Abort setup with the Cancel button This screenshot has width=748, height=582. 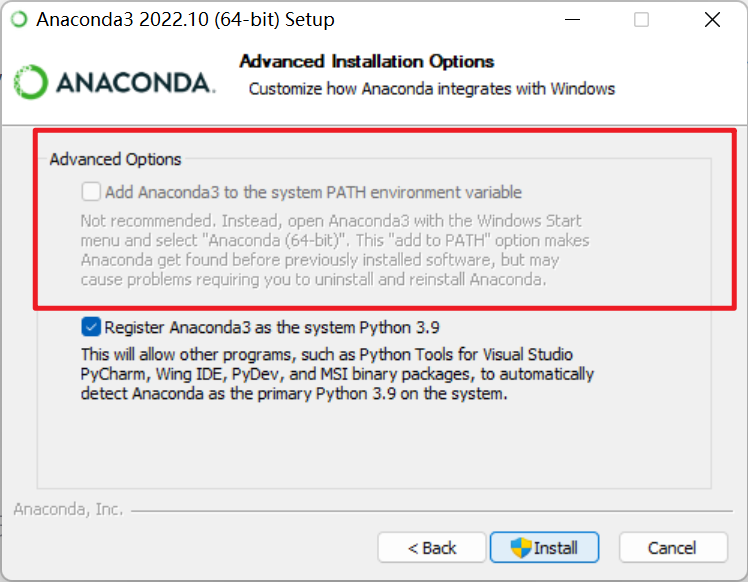tap(673, 548)
